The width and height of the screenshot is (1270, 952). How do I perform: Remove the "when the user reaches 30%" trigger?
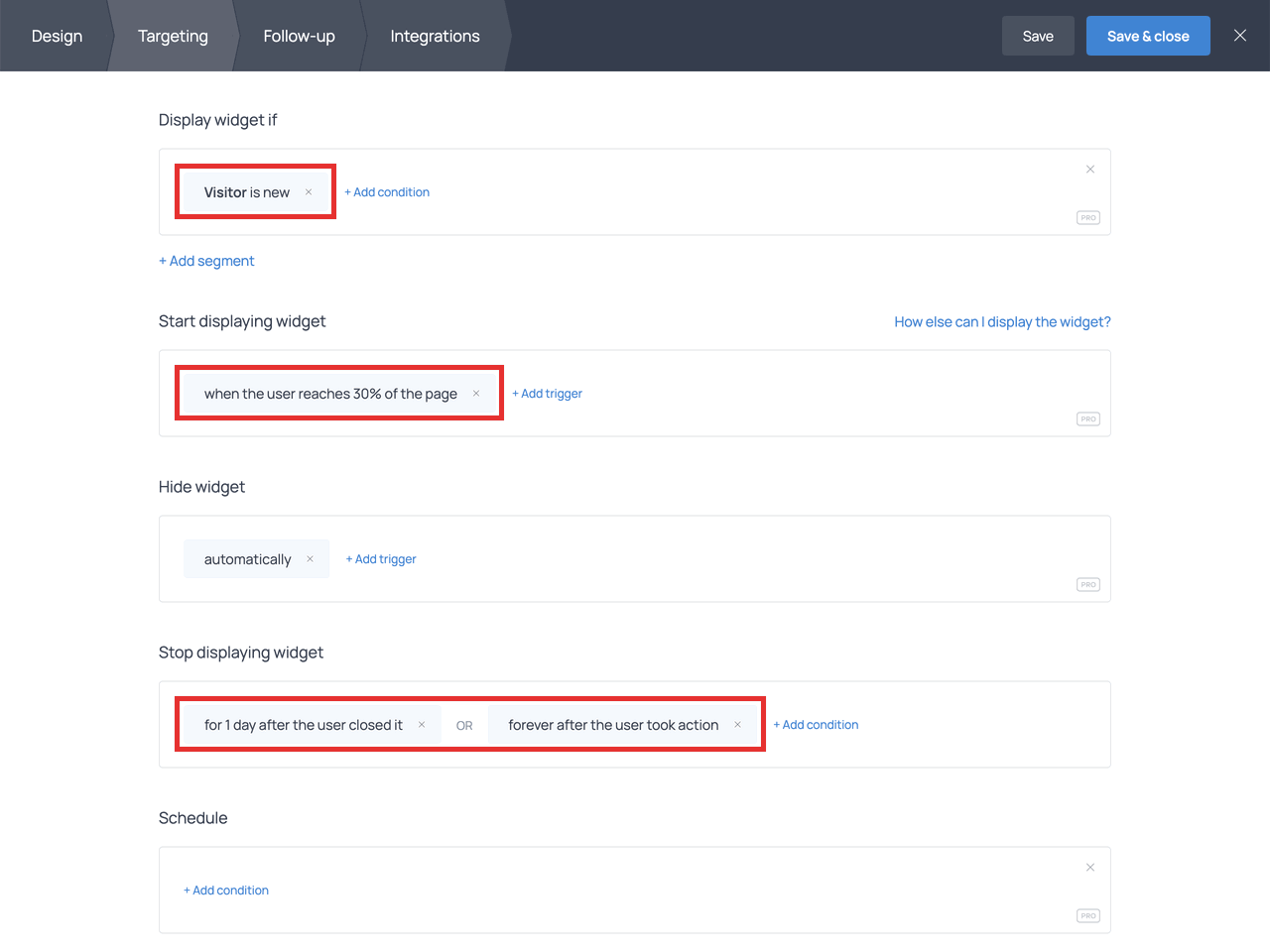tap(477, 393)
